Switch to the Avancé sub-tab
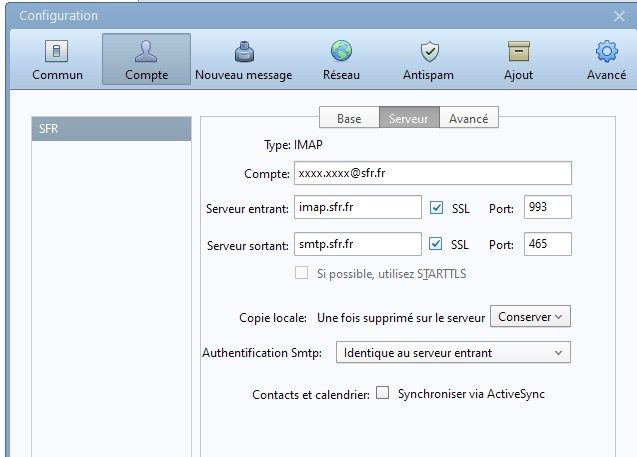 pyautogui.click(x=468, y=118)
